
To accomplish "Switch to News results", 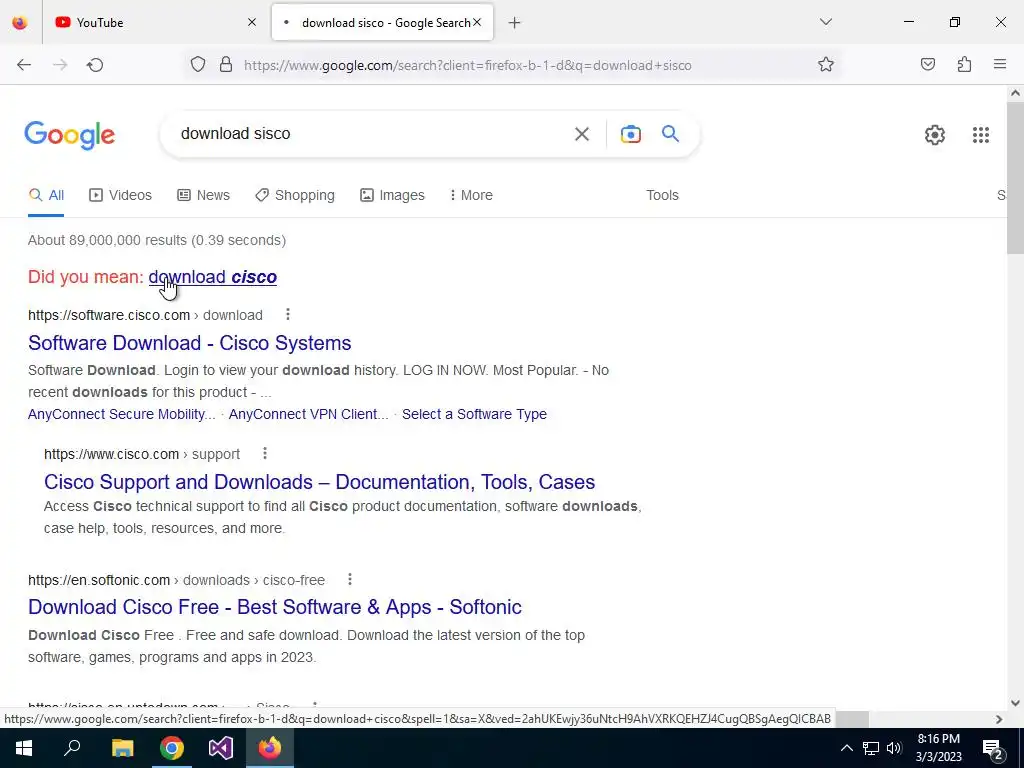I will pos(204,195).
